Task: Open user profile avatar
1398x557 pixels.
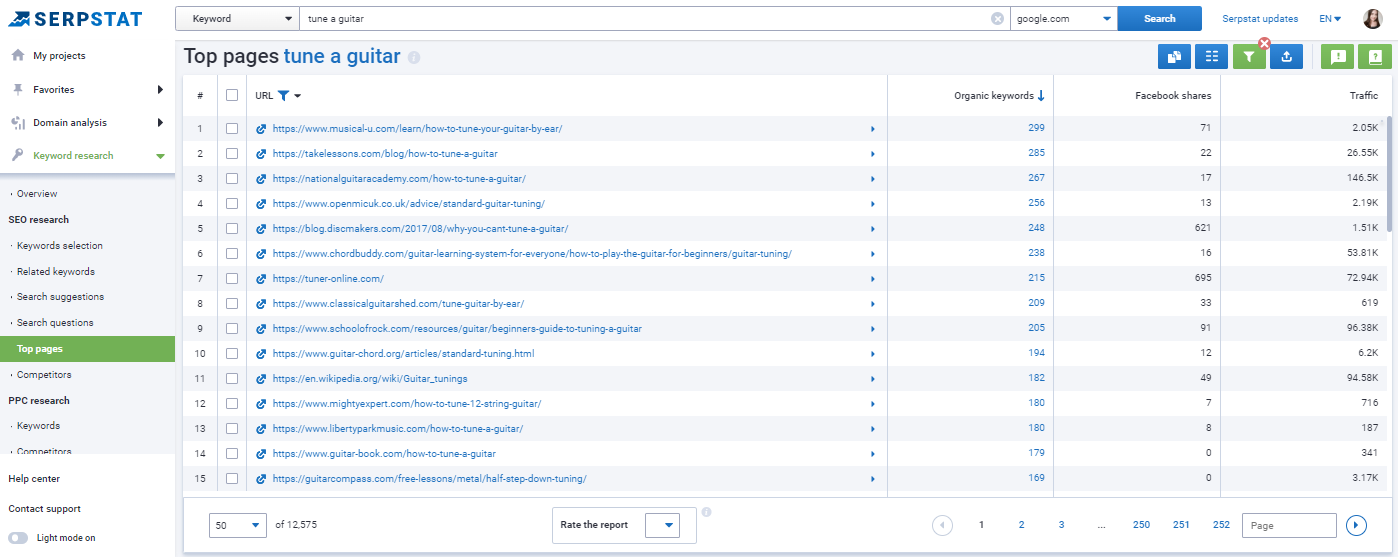Action: (1373, 19)
